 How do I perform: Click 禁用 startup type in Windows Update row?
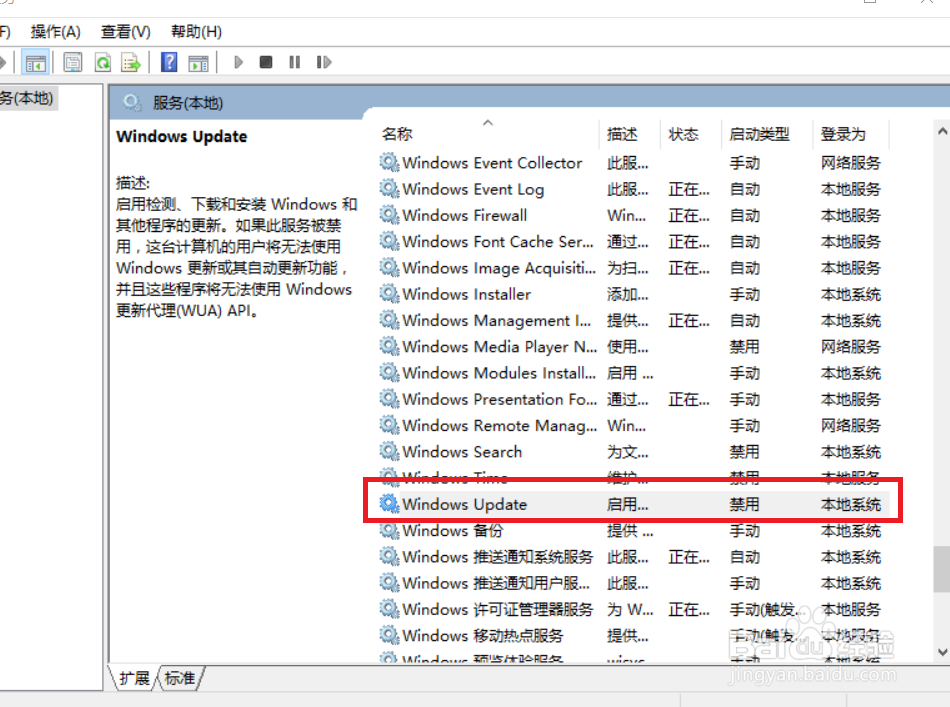pyautogui.click(x=745, y=504)
